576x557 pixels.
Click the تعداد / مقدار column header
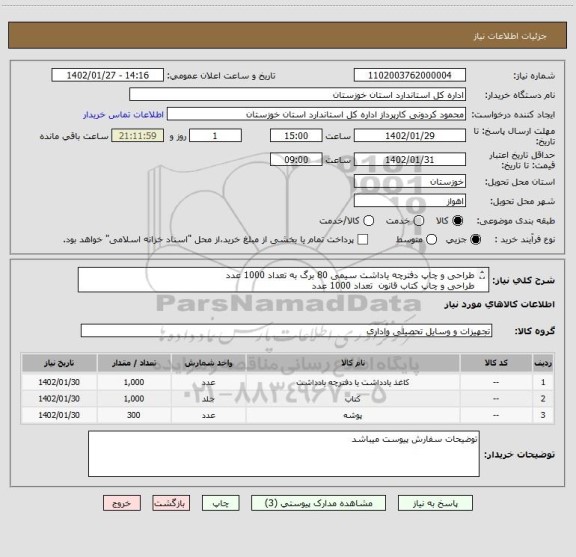(x=134, y=363)
